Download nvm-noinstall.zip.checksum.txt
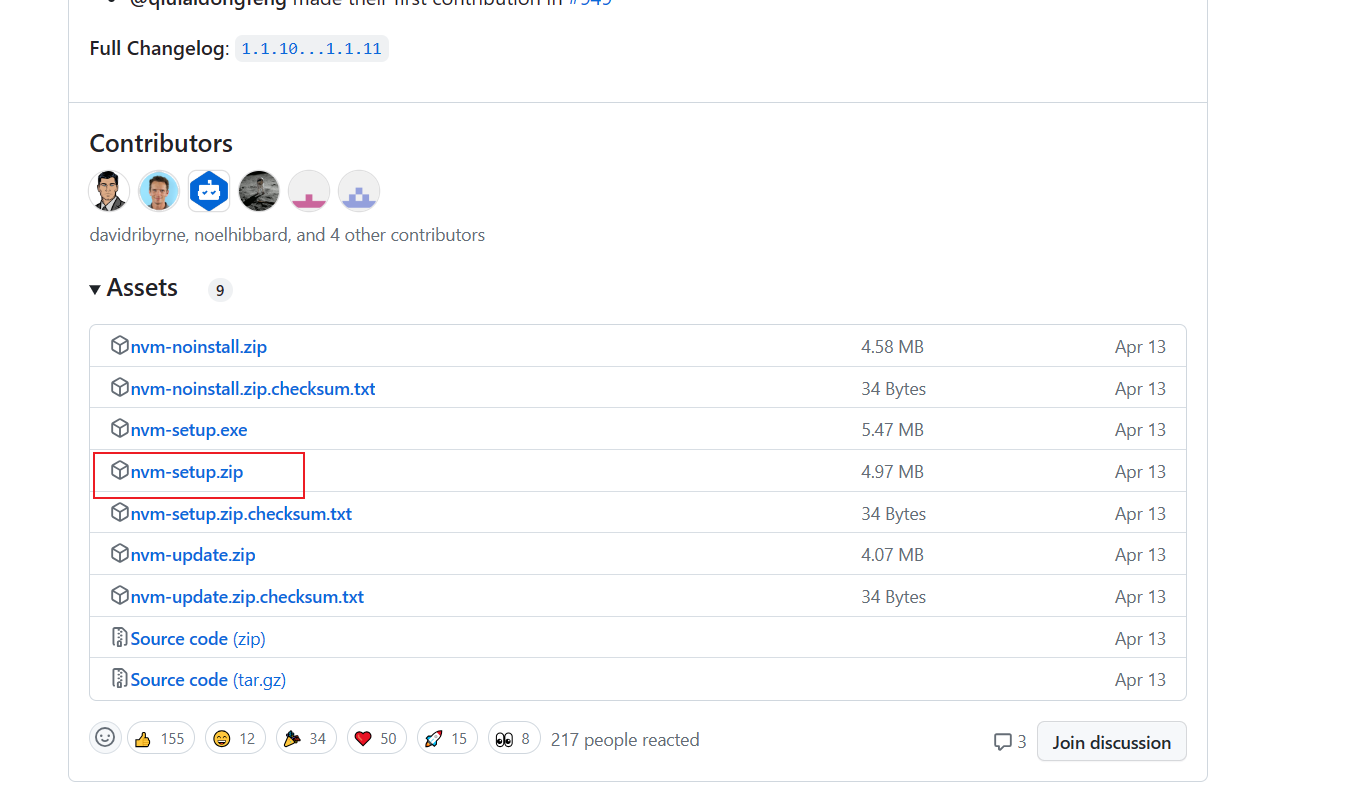This screenshot has height=791, width=1356. coord(253,389)
